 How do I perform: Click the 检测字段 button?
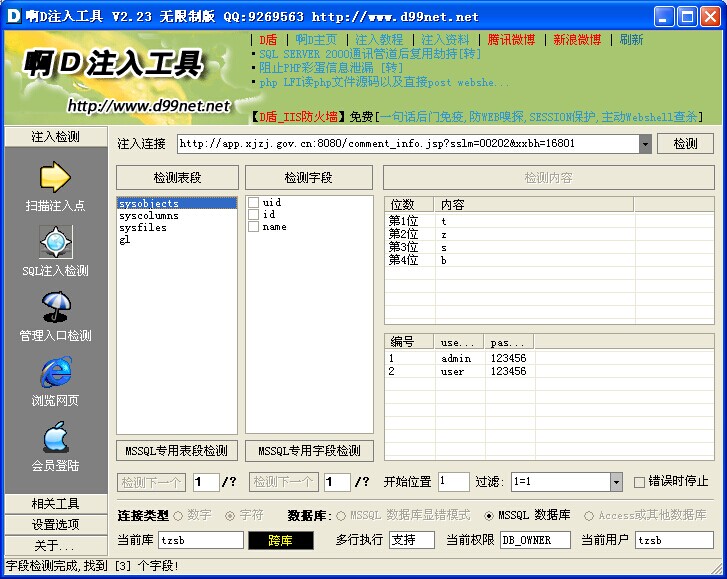pos(308,178)
